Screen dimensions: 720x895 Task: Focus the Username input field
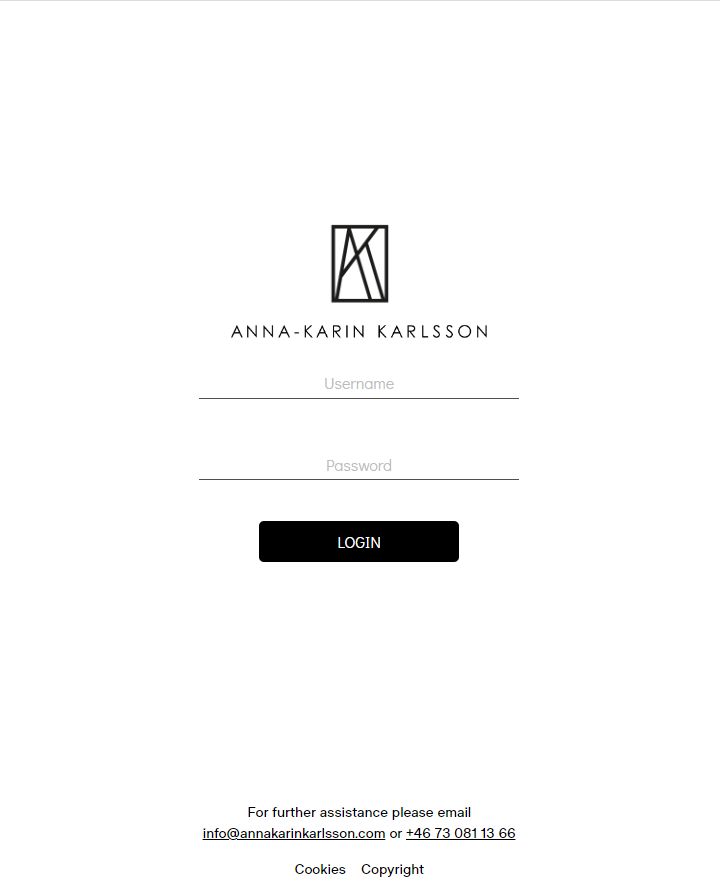point(359,383)
